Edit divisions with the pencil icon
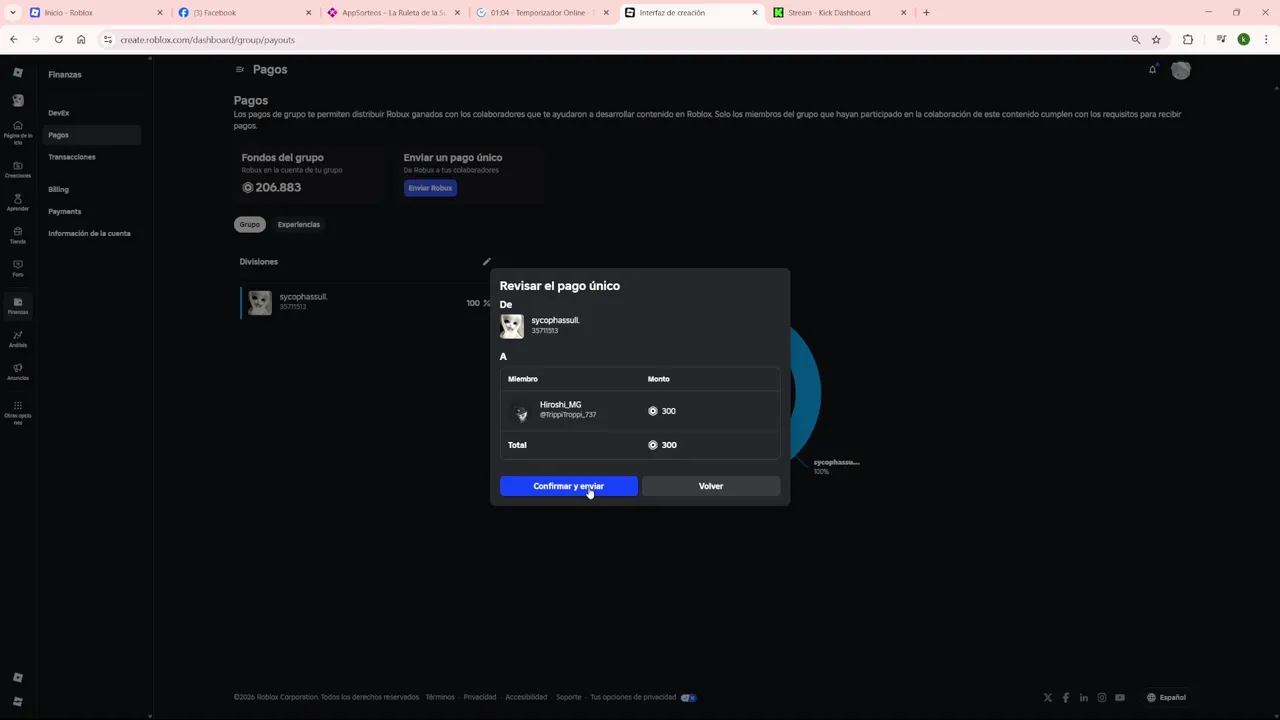Image resolution: width=1280 pixels, height=720 pixels. click(x=487, y=262)
